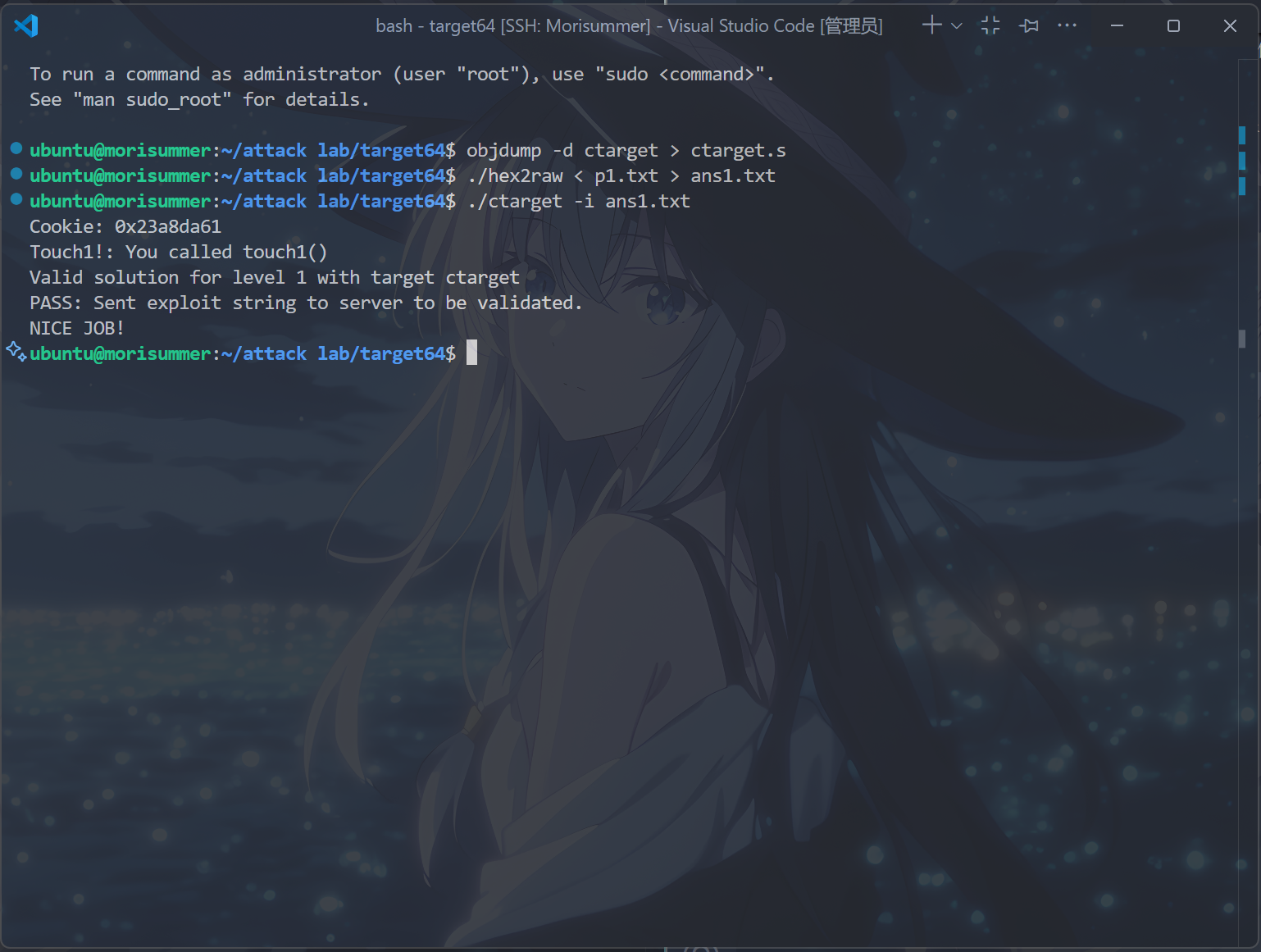Screen dimensions: 1261x952
Task: Open a new terminal with plus icon
Action: [931, 25]
